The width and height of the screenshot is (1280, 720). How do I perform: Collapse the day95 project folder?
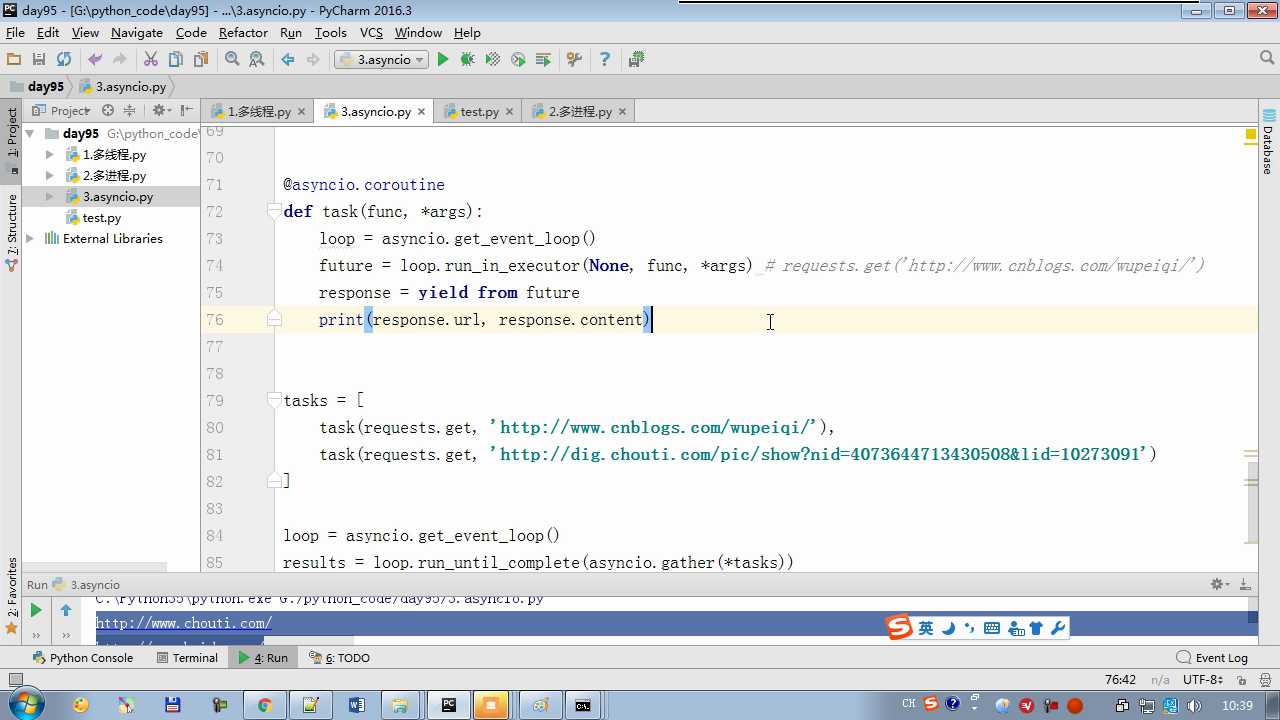pyautogui.click(x=30, y=133)
